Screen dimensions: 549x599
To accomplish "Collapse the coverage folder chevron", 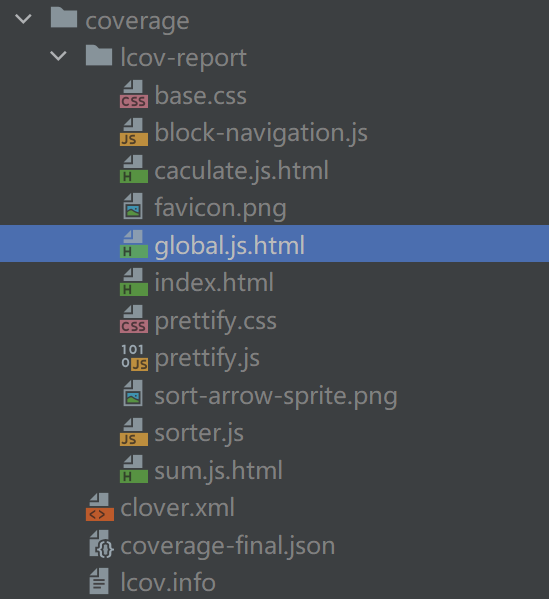I will coord(23,19).
